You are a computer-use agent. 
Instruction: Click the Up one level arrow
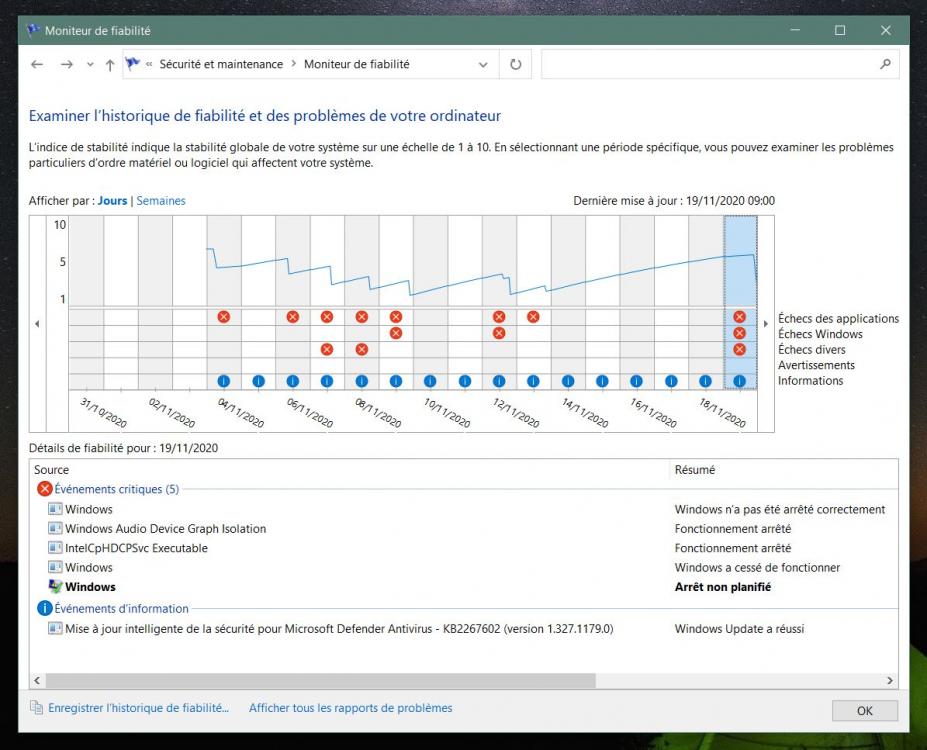109,64
